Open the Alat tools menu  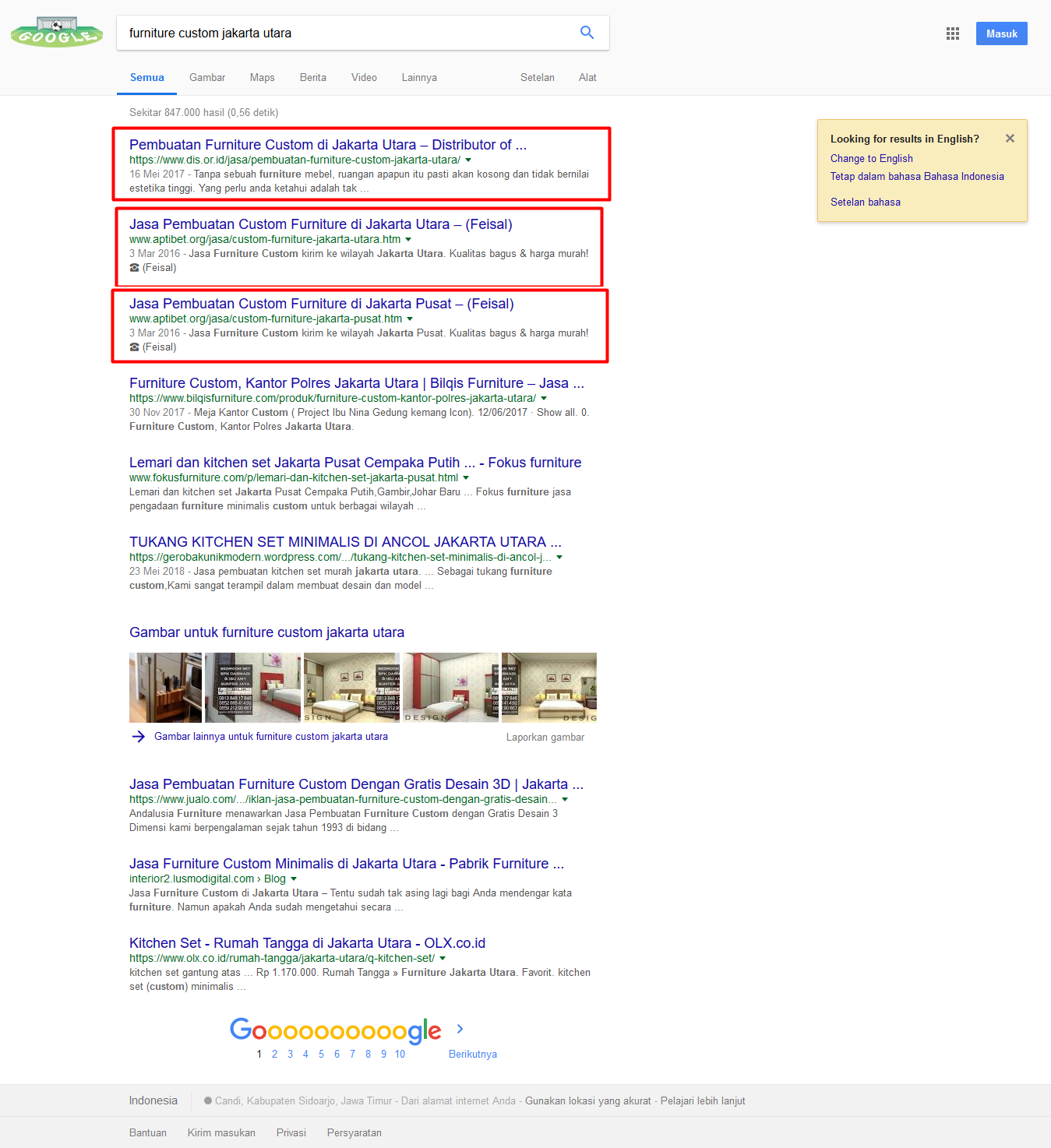point(587,78)
